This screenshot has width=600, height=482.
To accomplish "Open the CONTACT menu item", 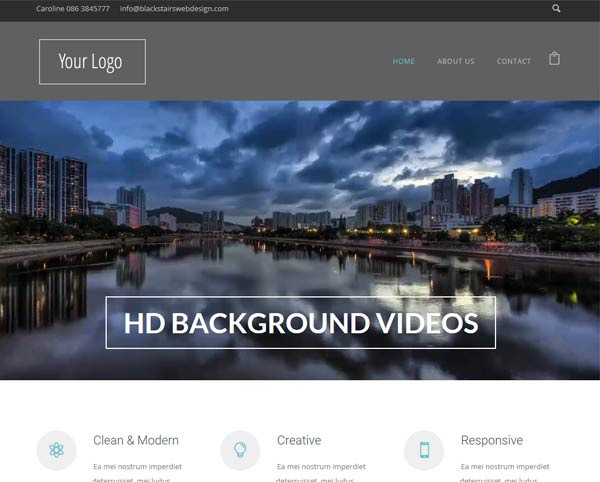I will pos(514,61).
